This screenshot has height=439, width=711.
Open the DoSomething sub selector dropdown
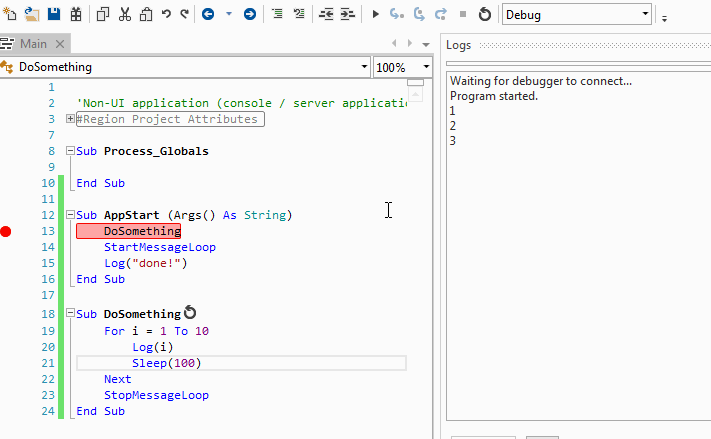tap(363, 67)
